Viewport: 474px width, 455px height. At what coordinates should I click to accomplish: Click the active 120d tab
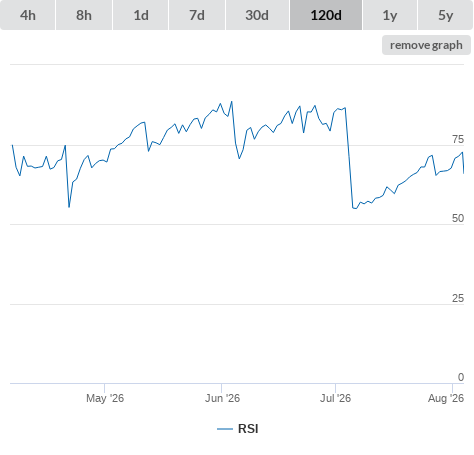[326, 15]
